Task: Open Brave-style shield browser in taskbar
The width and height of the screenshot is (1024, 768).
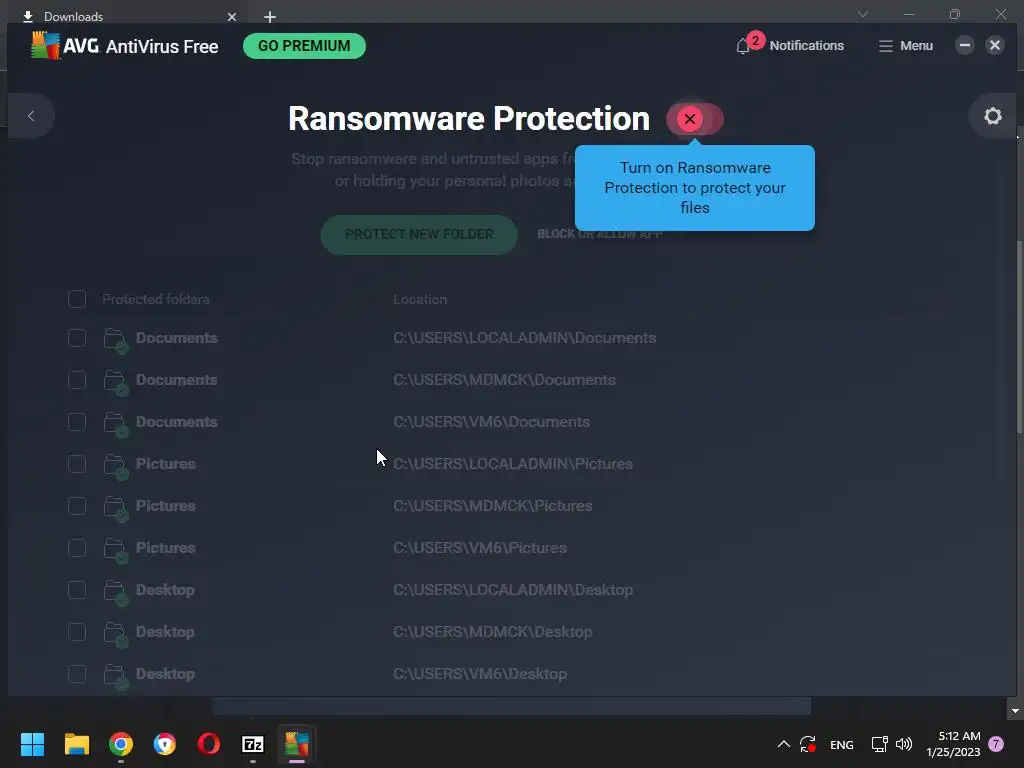Action: (165, 744)
